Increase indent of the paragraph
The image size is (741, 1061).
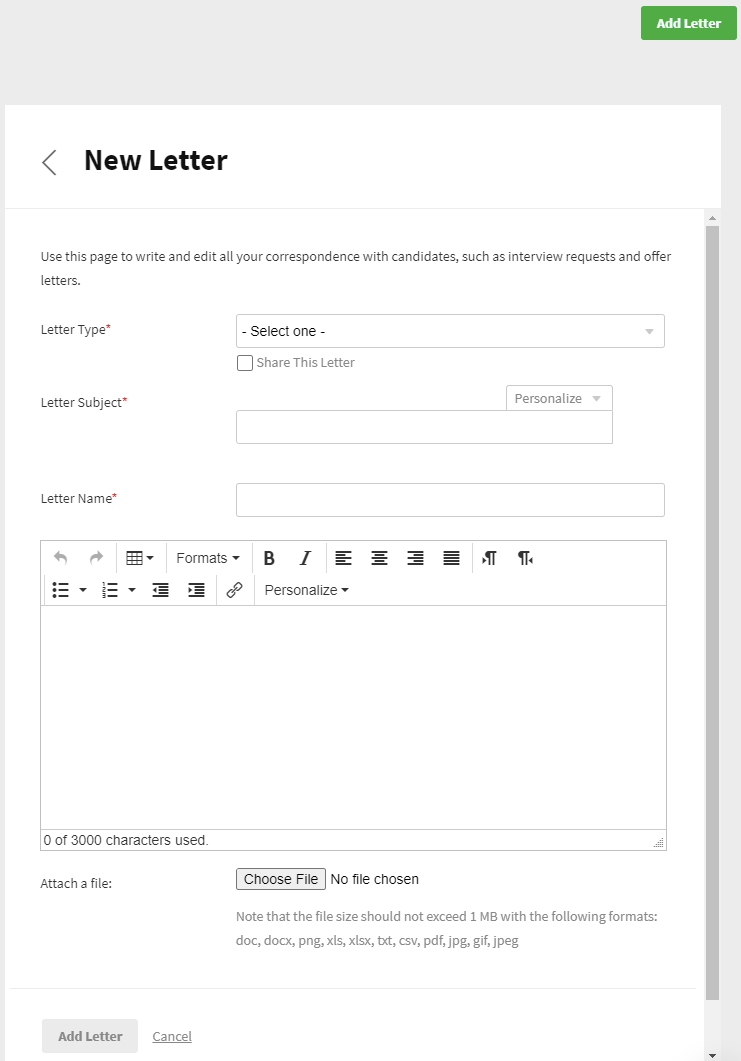tap(196, 590)
